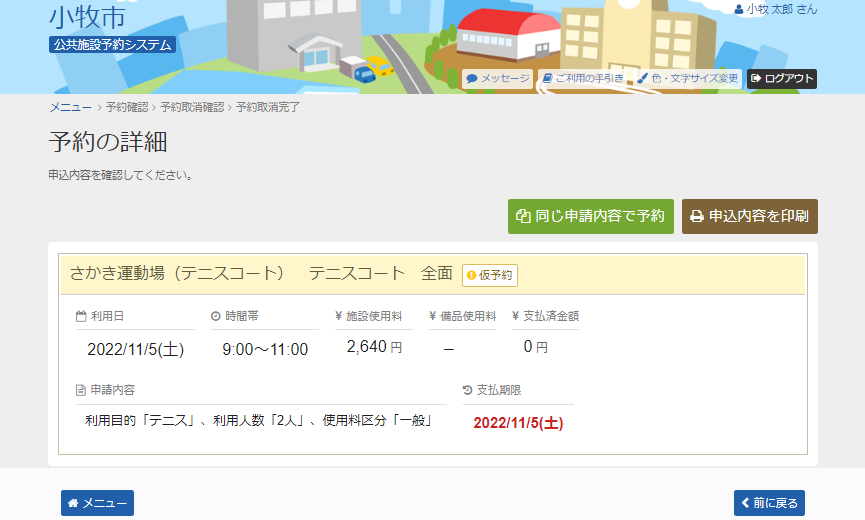Print with the 申込内容を印刷 button

[749, 216]
